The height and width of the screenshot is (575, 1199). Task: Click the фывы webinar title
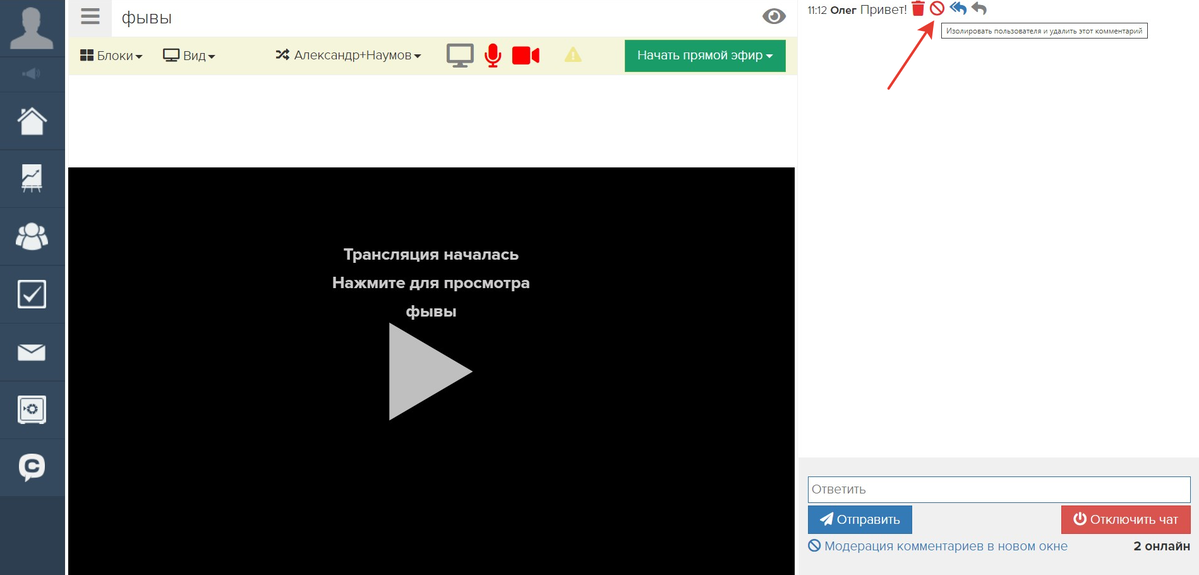146,18
